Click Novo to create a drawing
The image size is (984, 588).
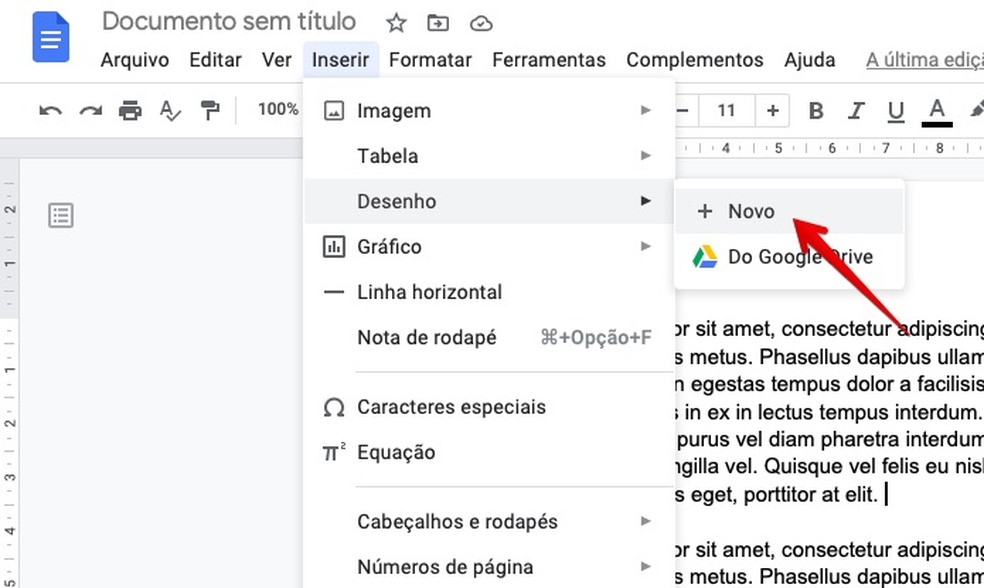(x=751, y=211)
